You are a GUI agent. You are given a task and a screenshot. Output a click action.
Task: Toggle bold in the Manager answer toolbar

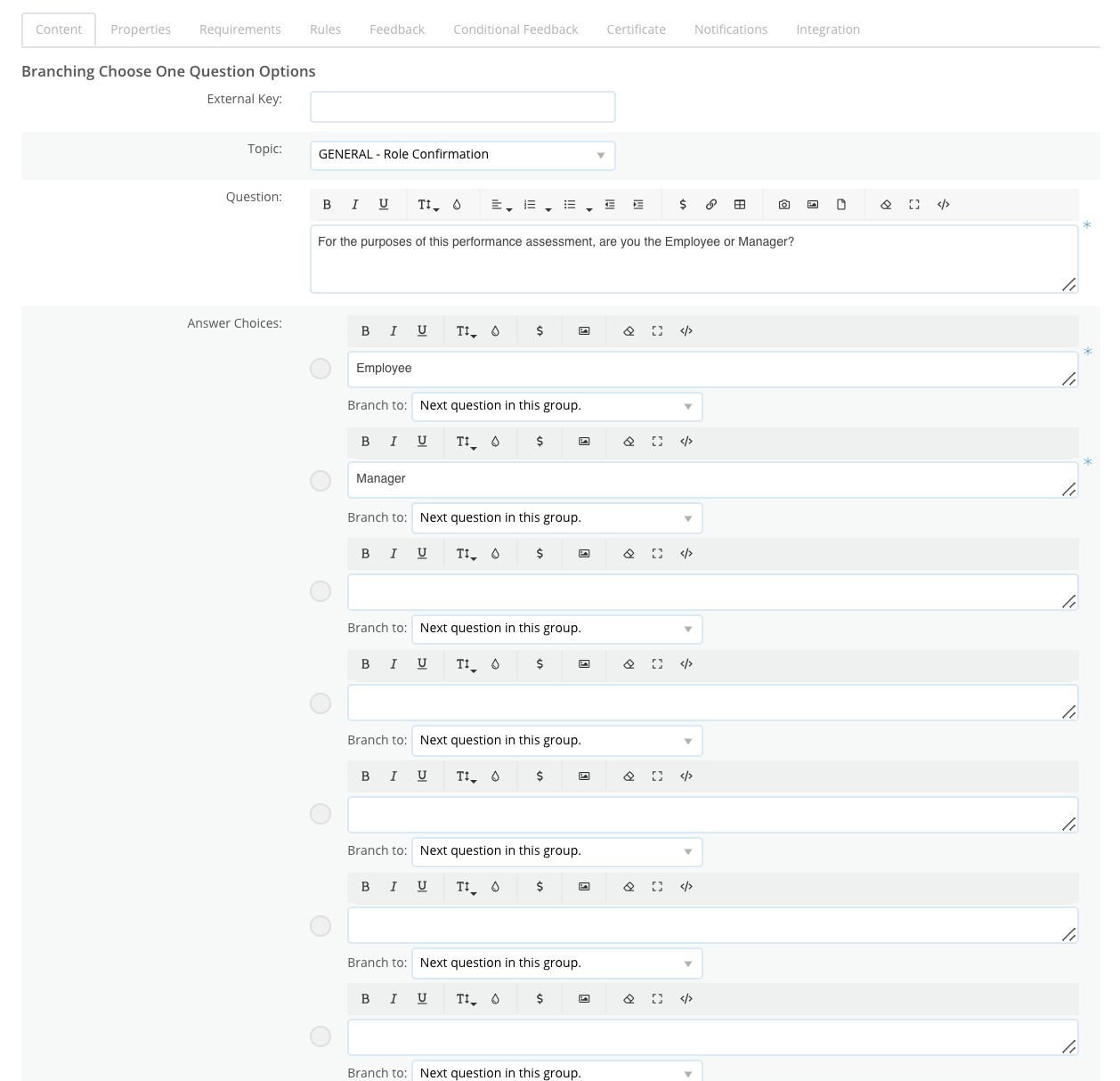365,441
